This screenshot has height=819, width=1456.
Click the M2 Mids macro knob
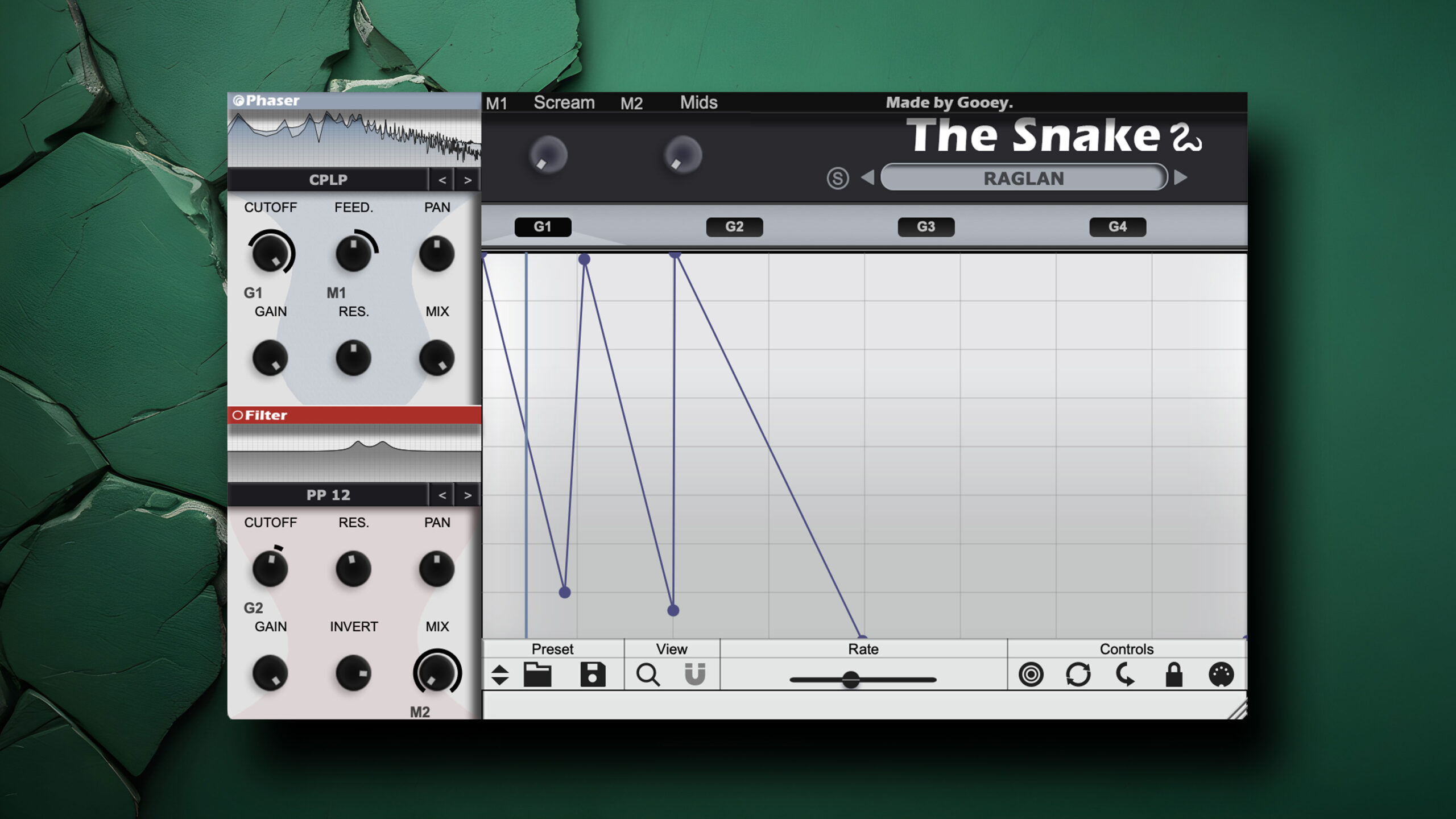tap(683, 155)
